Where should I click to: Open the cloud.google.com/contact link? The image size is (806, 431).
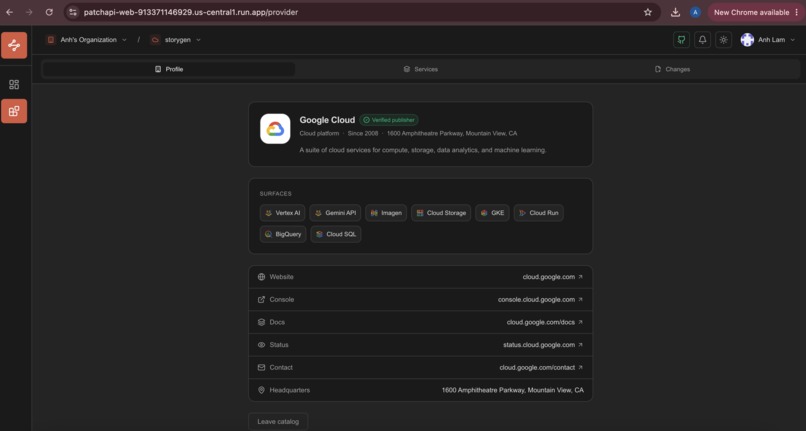(541, 367)
